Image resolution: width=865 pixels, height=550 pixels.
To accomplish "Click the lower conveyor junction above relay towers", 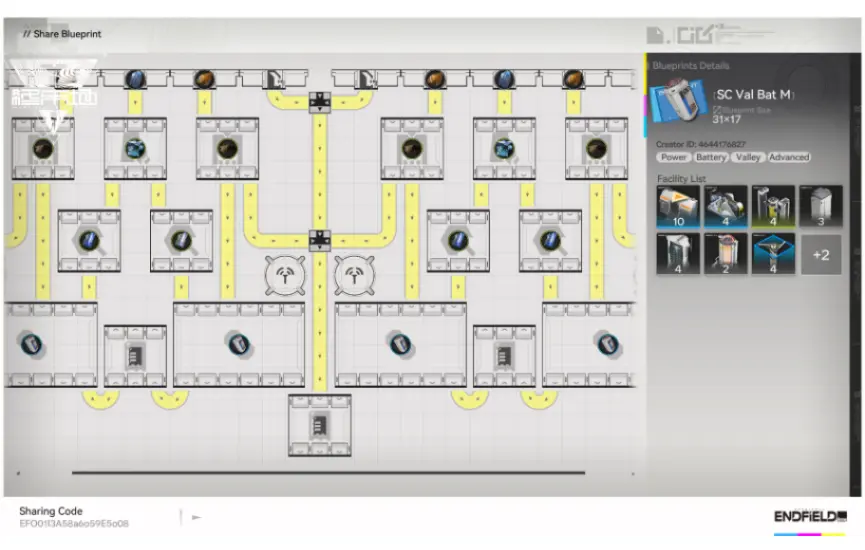I will (319, 239).
